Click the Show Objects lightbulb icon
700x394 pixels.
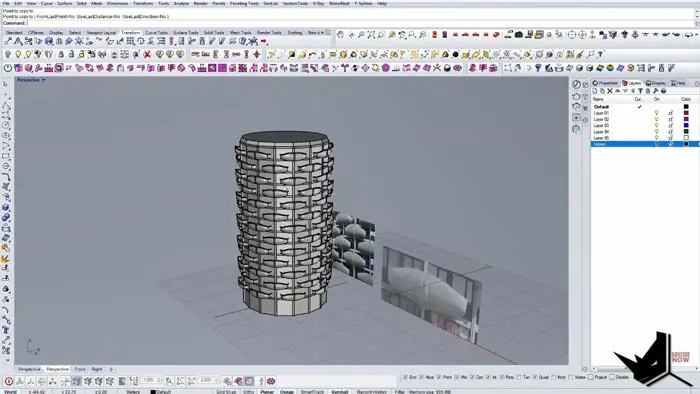(18, 54)
